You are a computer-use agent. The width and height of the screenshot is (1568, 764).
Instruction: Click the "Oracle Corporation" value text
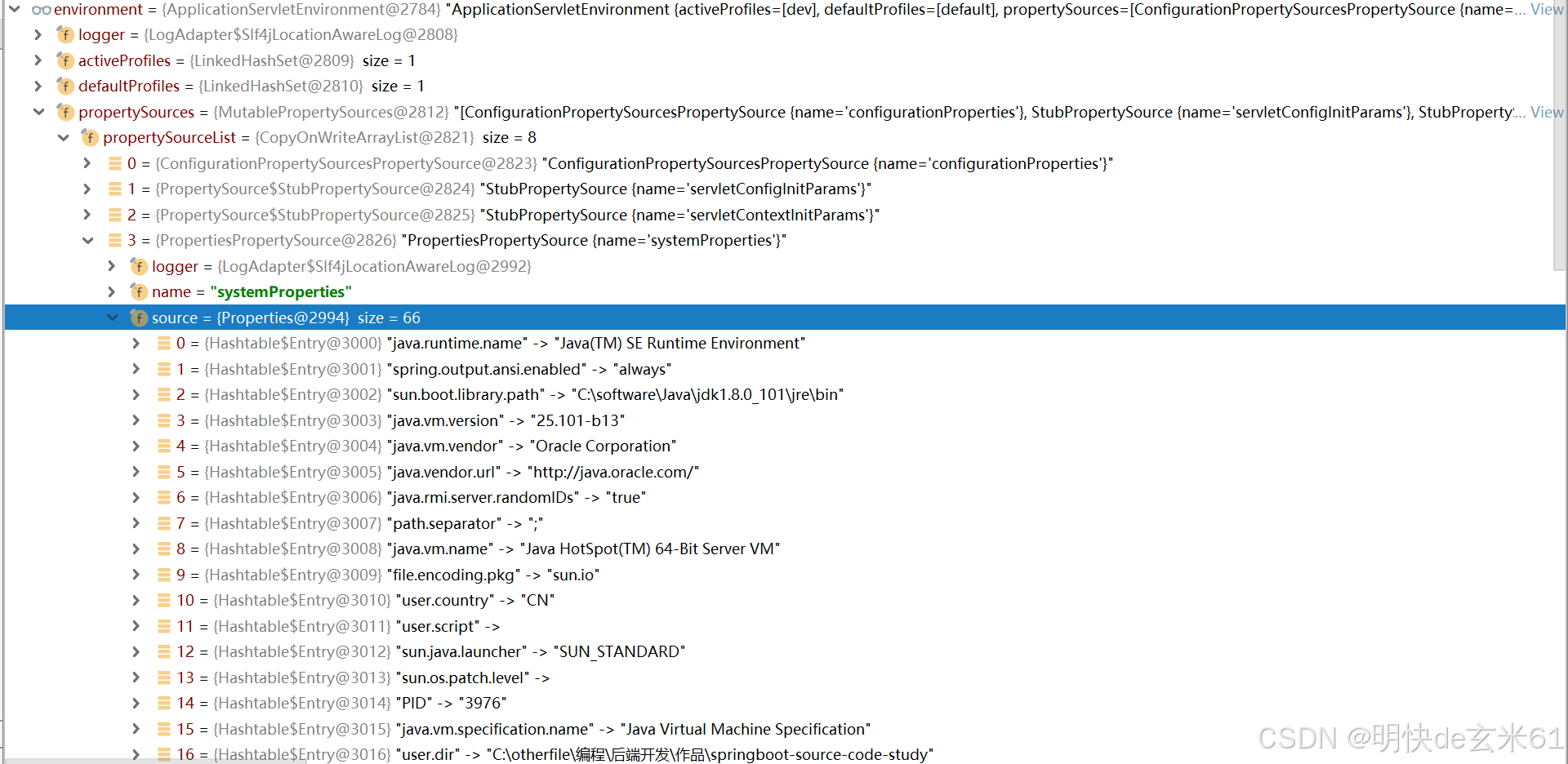pyautogui.click(x=603, y=446)
